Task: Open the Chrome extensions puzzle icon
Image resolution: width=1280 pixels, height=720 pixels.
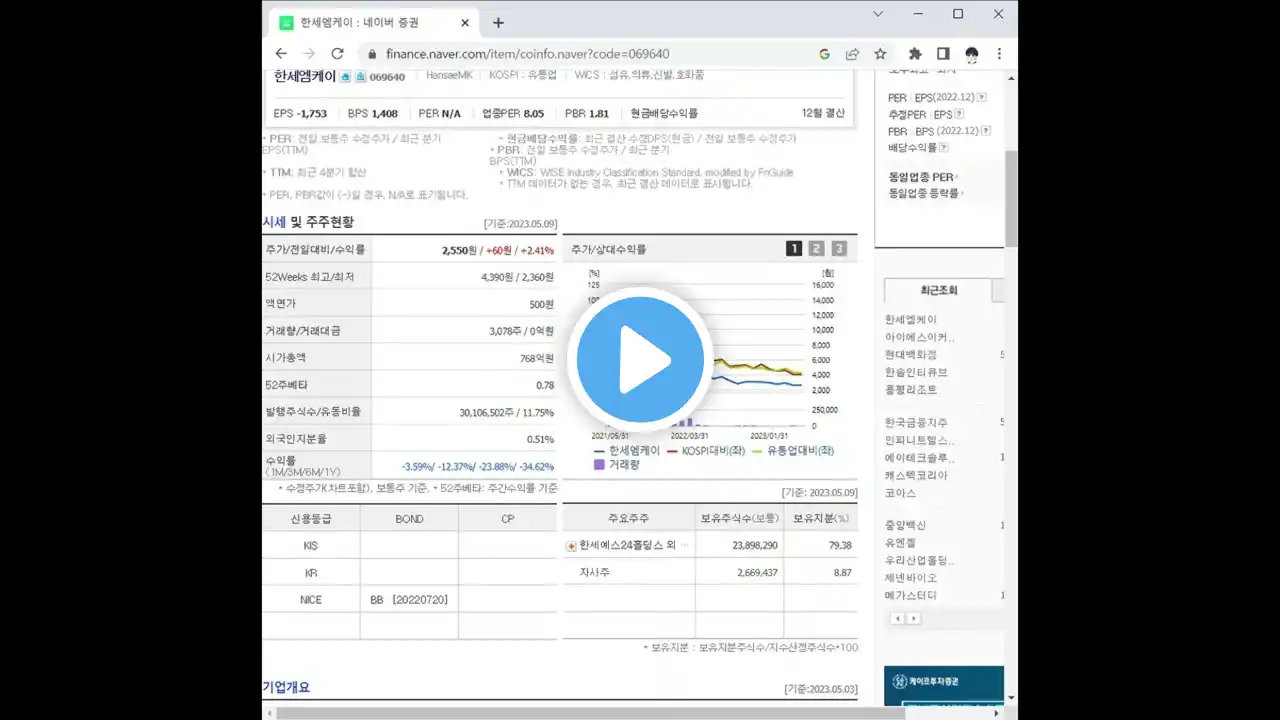Action: (x=915, y=54)
